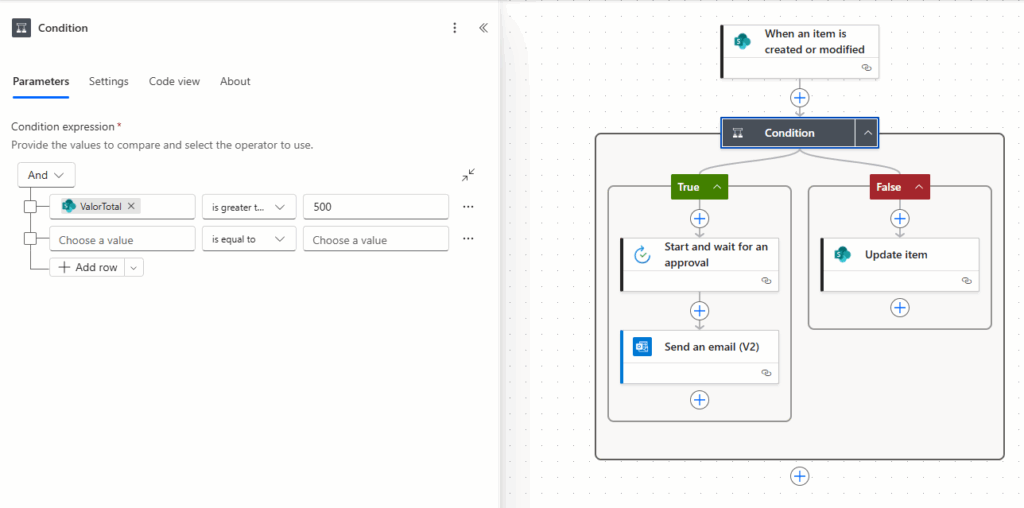Click plus below the Send an email action
The width and height of the screenshot is (1024, 508).
(699, 400)
